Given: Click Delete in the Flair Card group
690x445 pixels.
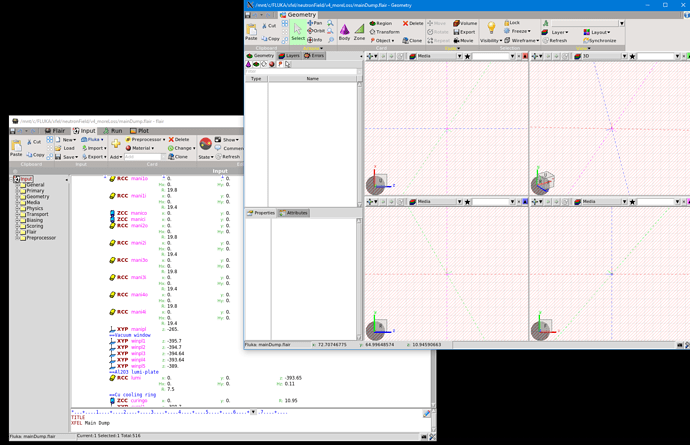Looking at the screenshot, I should click(x=179, y=140).
